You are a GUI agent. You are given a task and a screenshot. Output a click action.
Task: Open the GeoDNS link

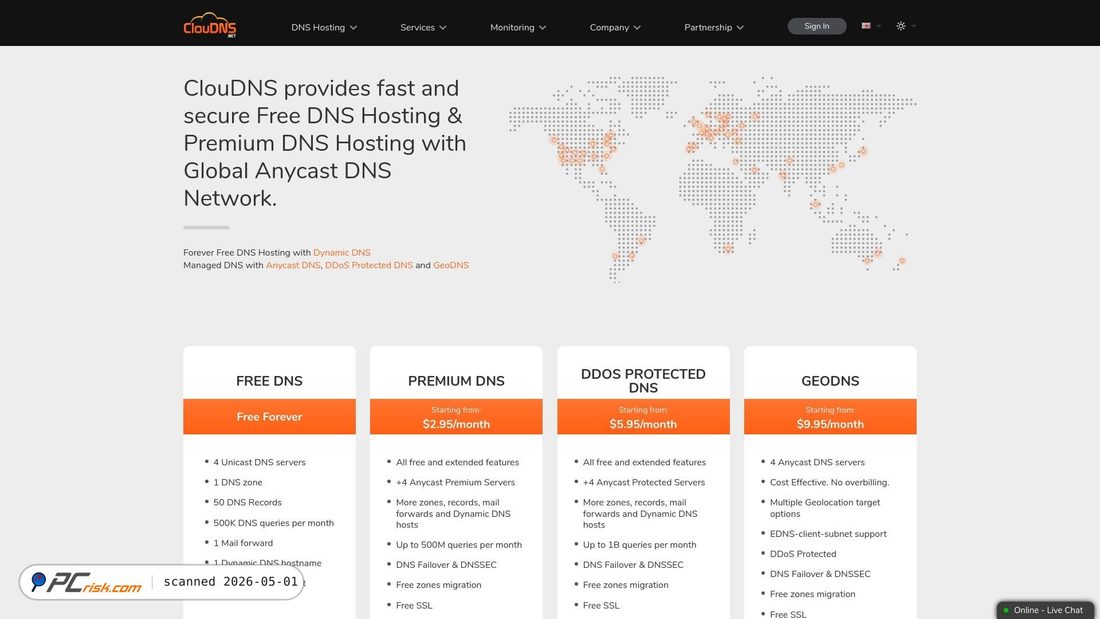click(450, 265)
